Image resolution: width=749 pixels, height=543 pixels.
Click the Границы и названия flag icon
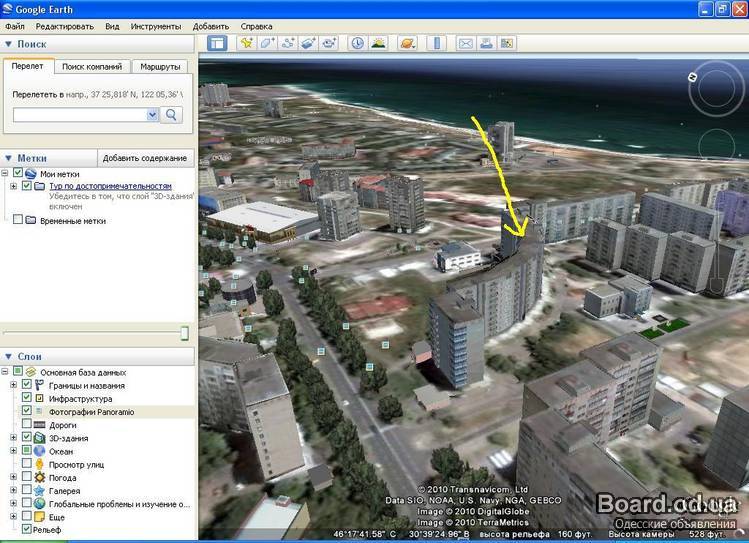(39, 385)
